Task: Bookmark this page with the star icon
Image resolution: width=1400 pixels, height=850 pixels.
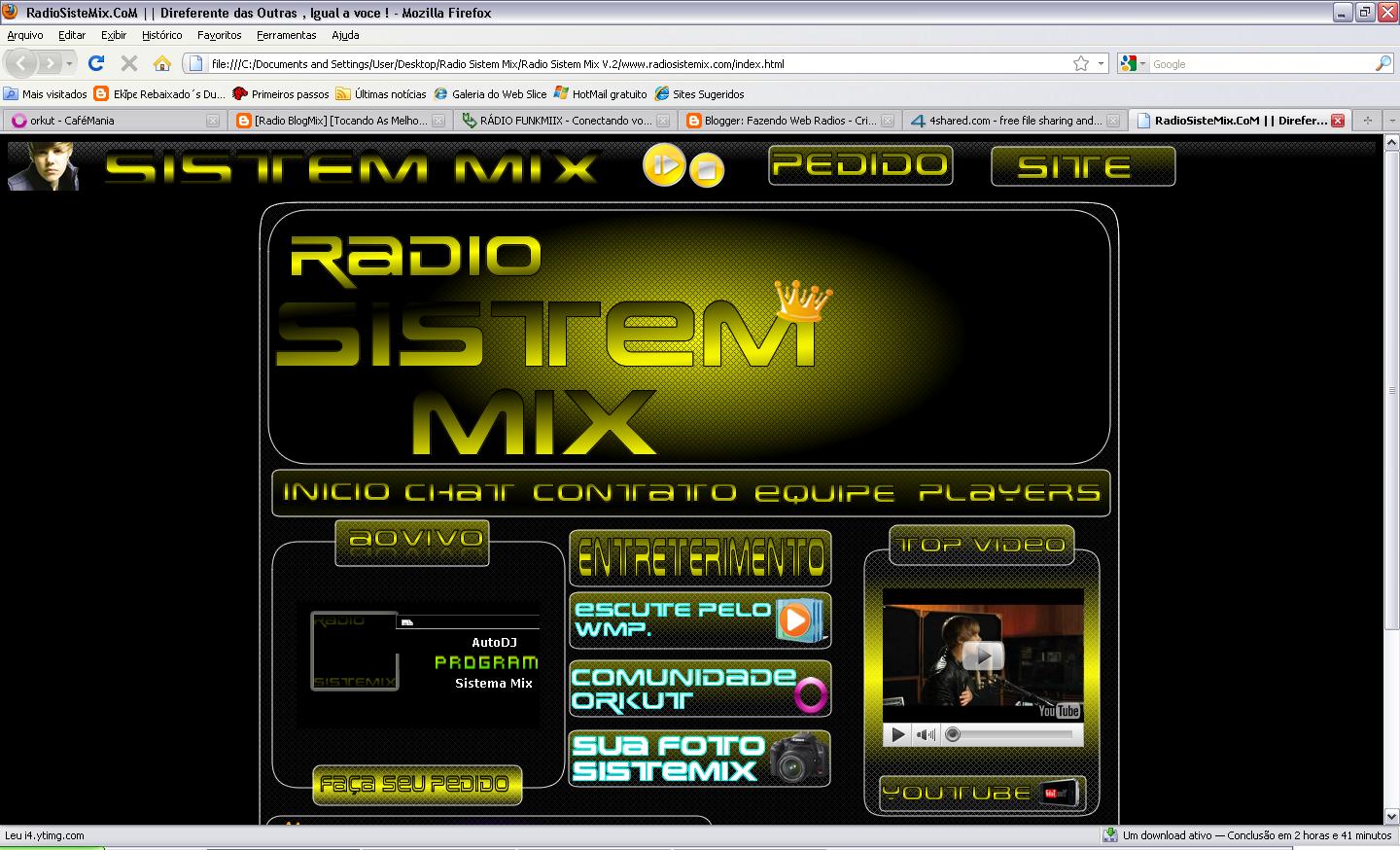Action: 1080,63
